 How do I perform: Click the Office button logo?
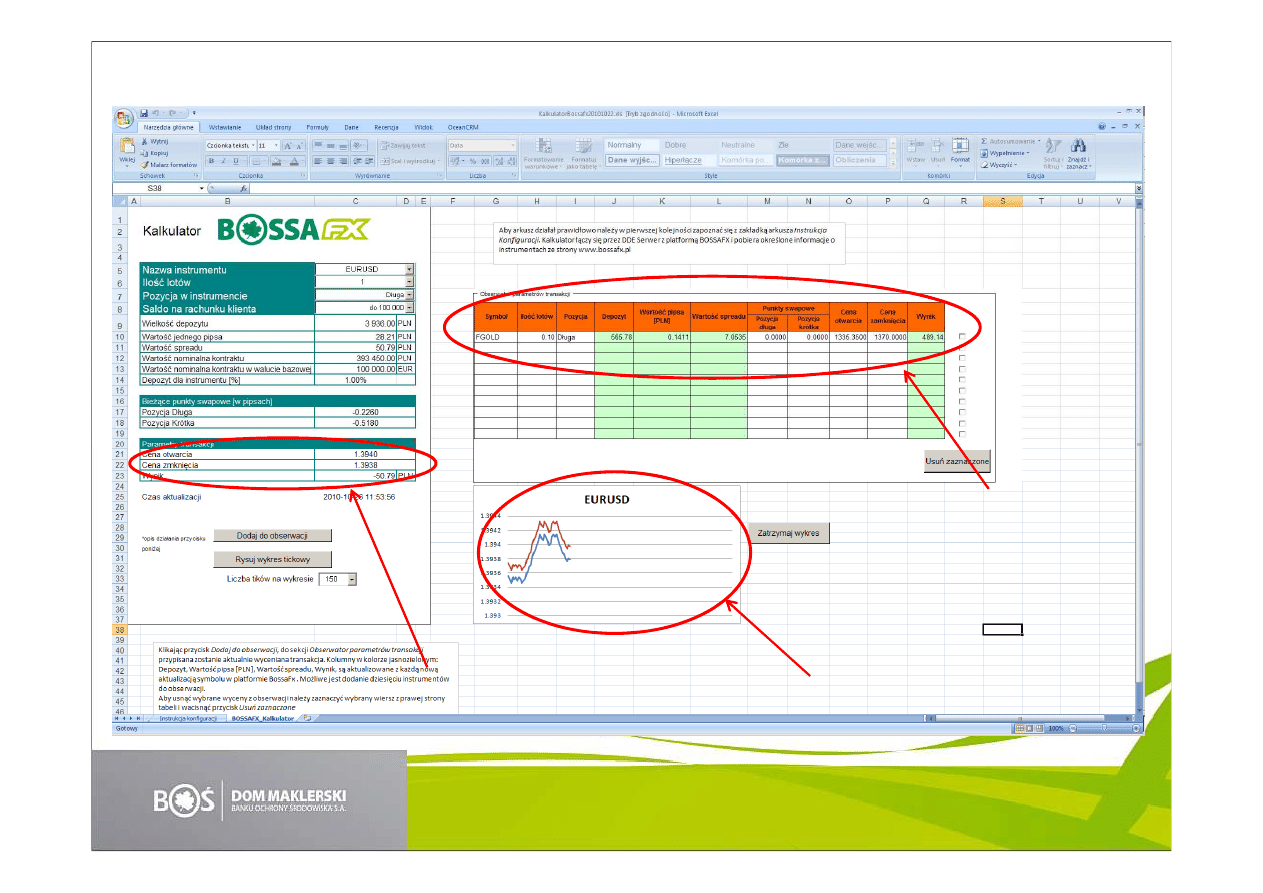coord(125,118)
